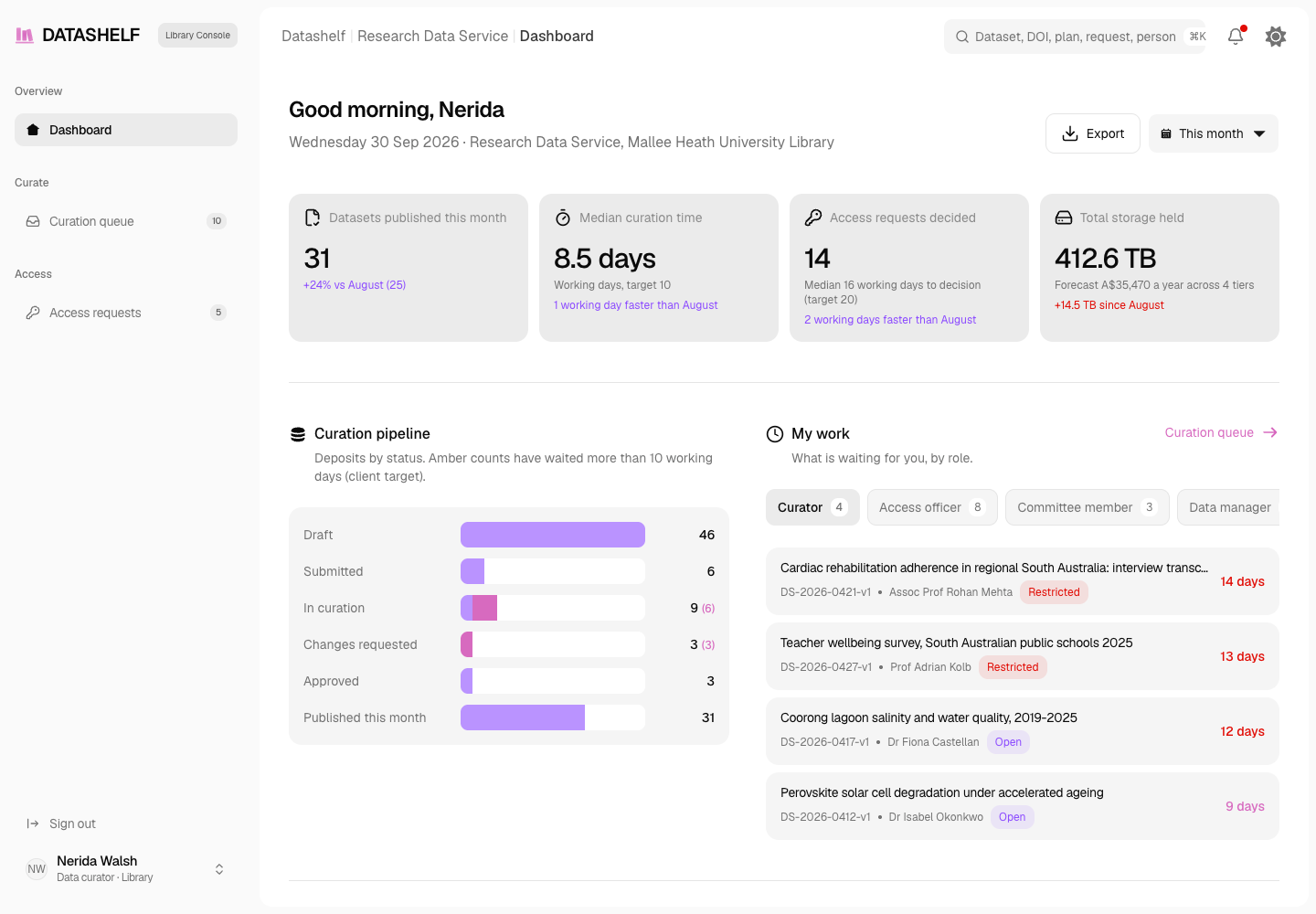Open settings gear icon
This screenshot has height=914, width=1316.
pyautogui.click(x=1276, y=37)
